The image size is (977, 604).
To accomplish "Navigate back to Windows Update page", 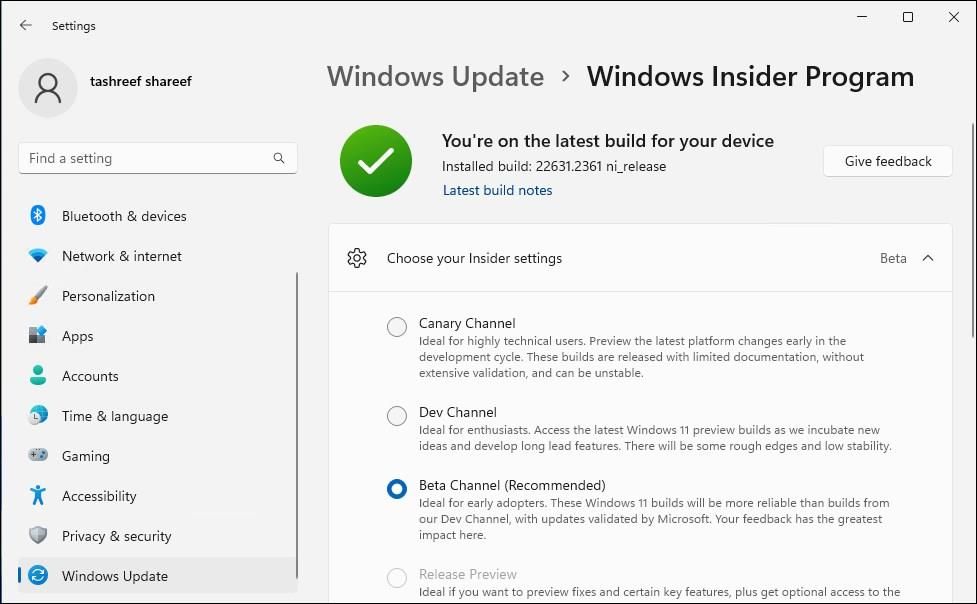I will [435, 76].
